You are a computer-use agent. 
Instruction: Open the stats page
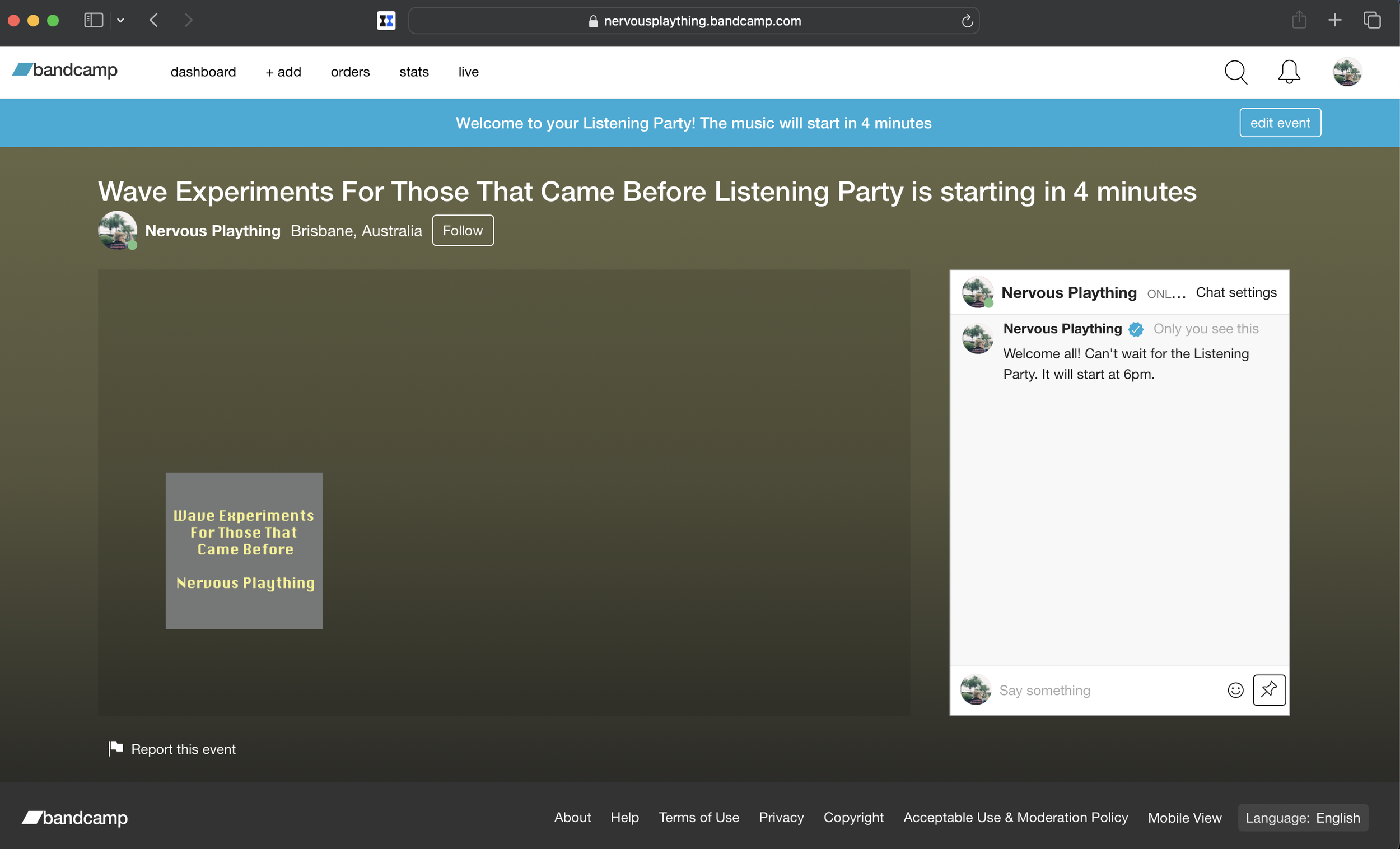(x=414, y=72)
